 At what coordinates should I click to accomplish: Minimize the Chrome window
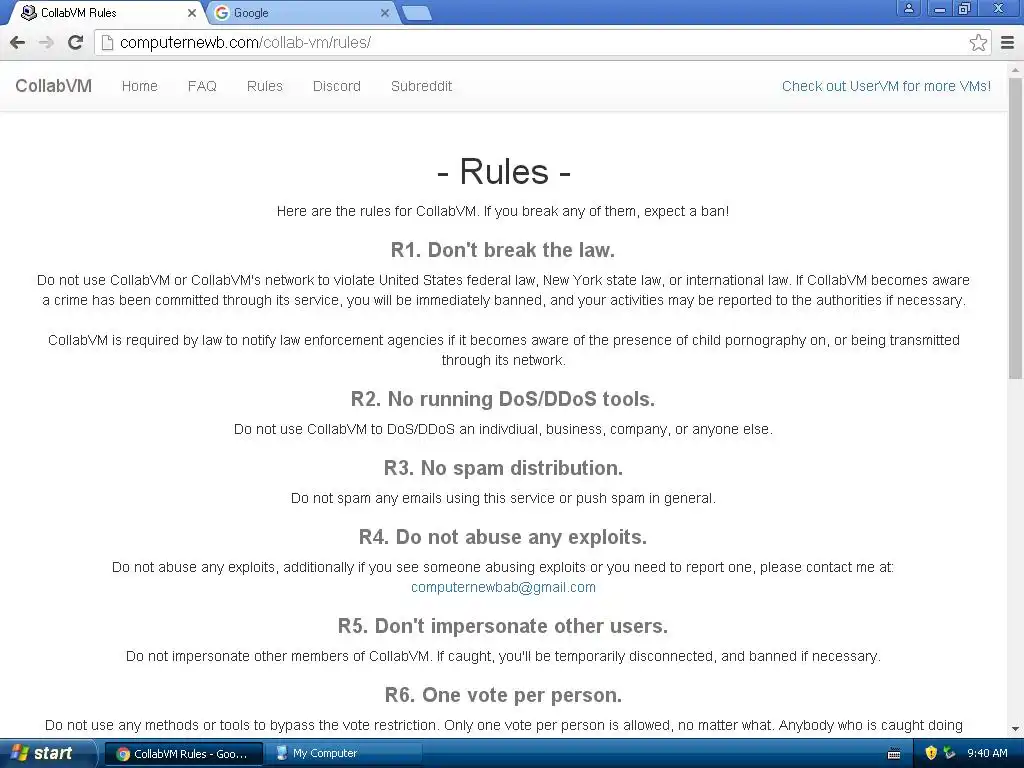point(940,8)
